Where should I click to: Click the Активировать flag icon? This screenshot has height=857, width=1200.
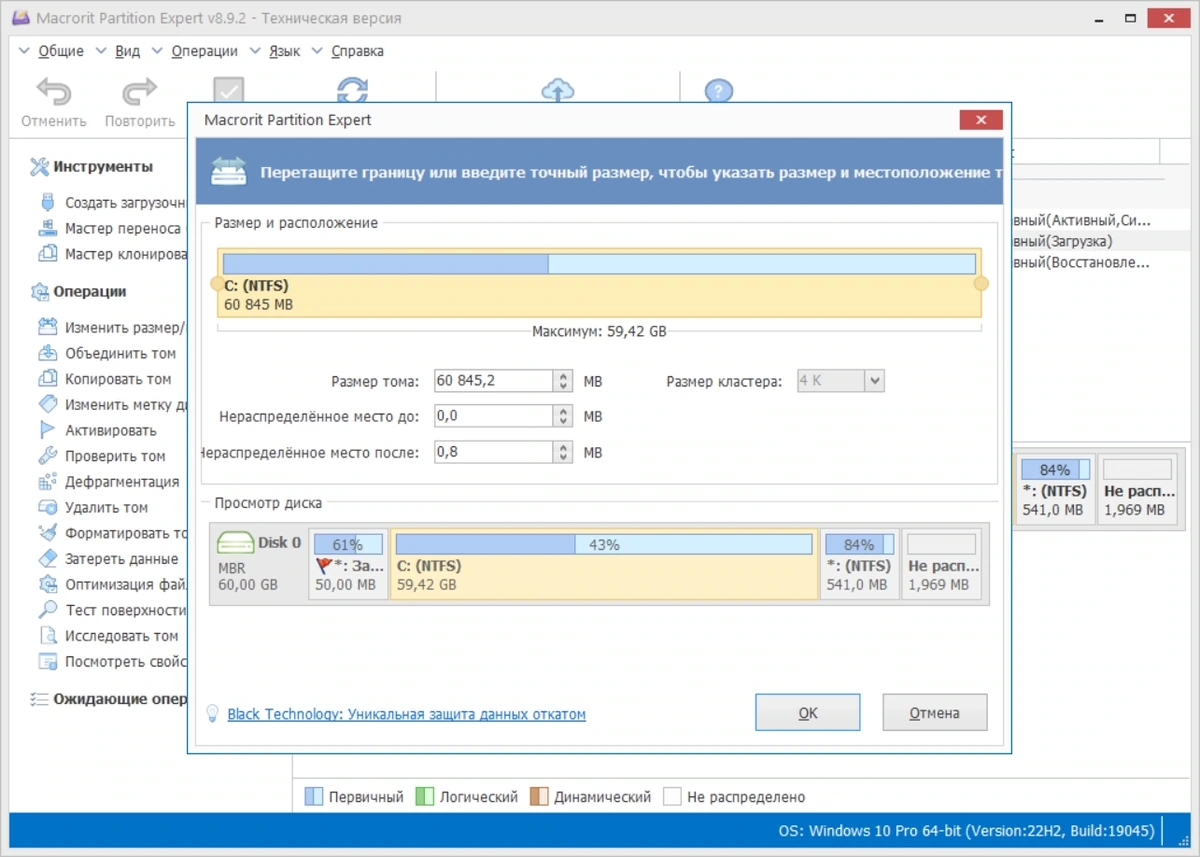[x=47, y=430]
